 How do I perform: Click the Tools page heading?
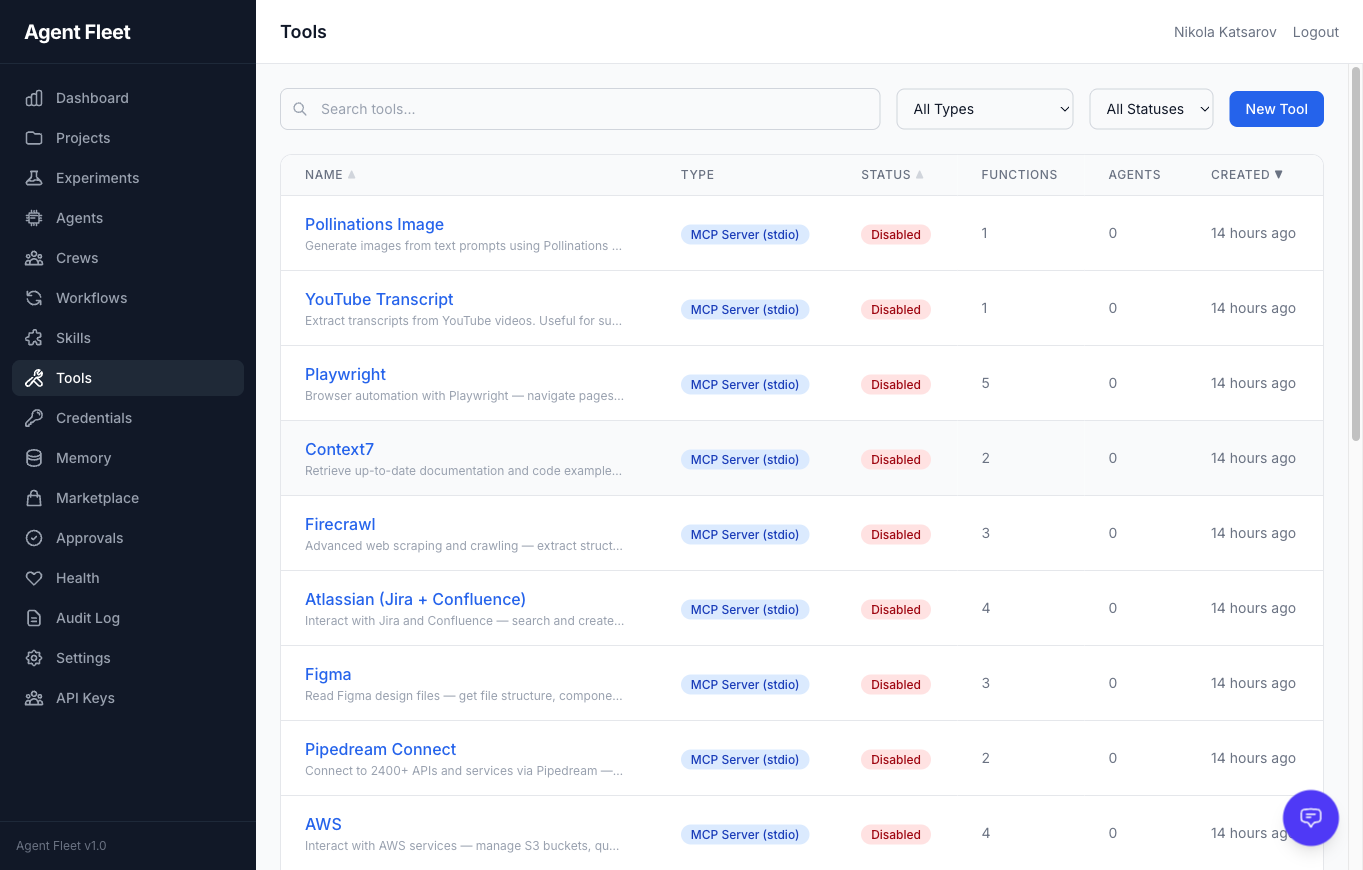(x=303, y=32)
